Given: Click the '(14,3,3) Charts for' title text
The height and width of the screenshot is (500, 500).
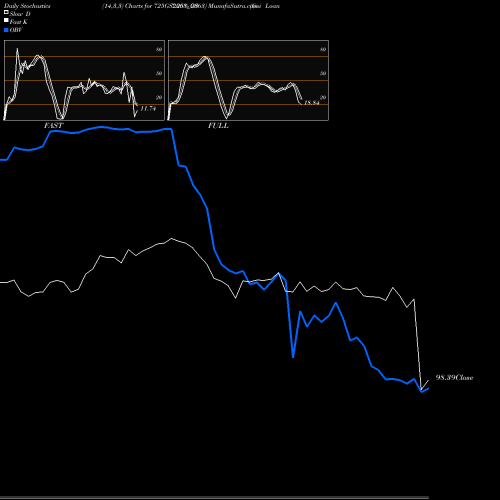Looking at the screenshot, I should coord(127,6).
